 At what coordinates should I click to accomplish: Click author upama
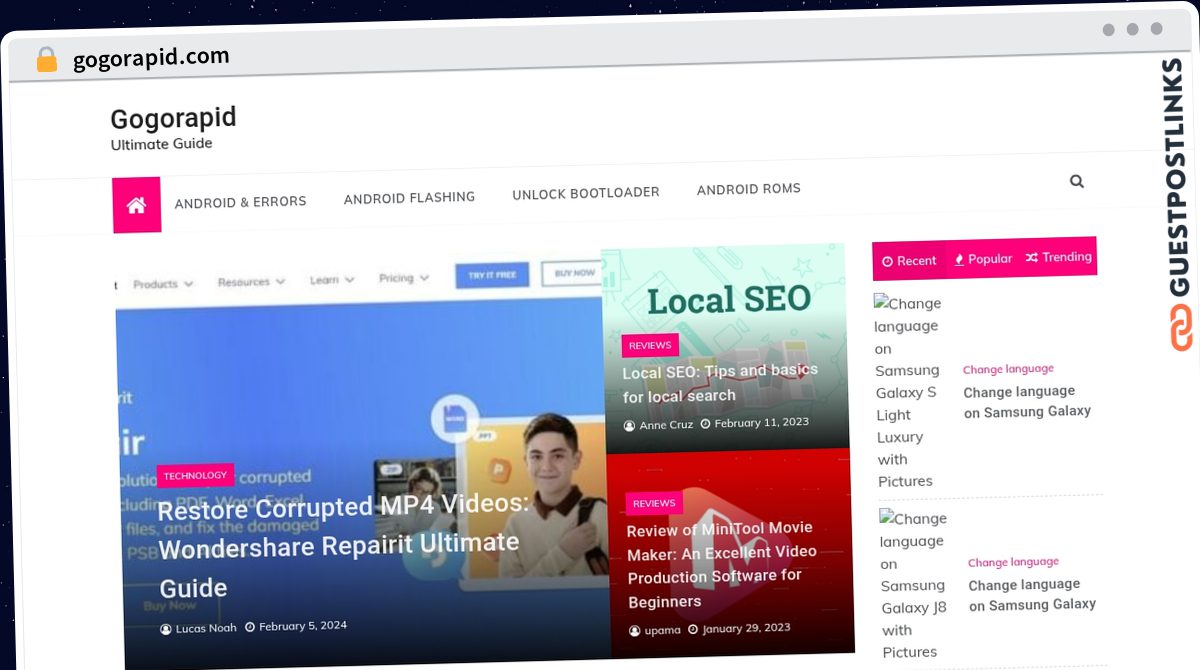655,631
